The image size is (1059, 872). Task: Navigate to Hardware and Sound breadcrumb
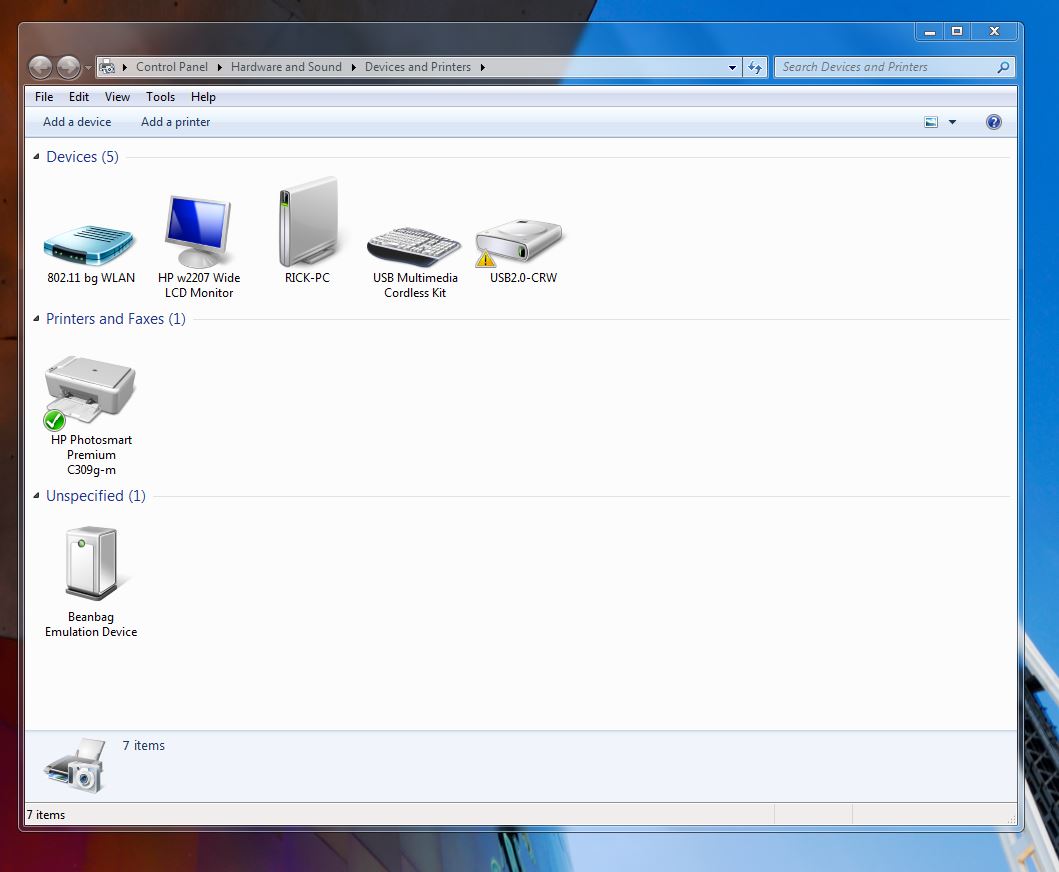click(287, 67)
